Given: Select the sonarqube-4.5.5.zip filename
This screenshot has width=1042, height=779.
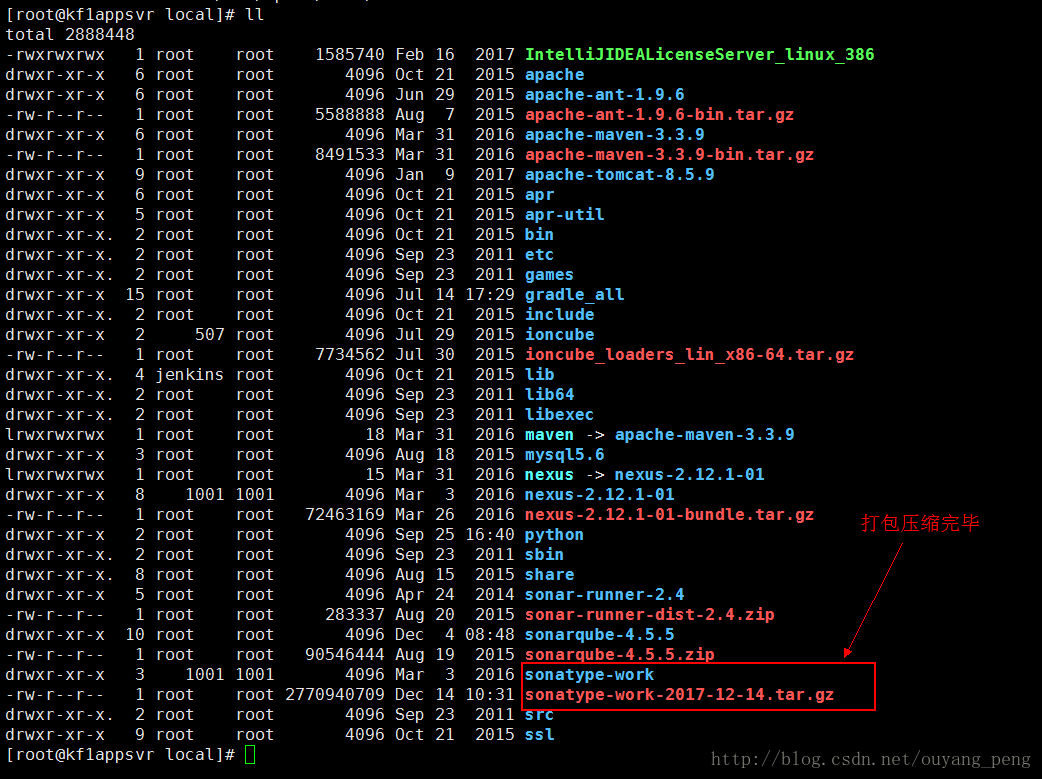Looking at the screenshot, I should (x=619, y=654).
